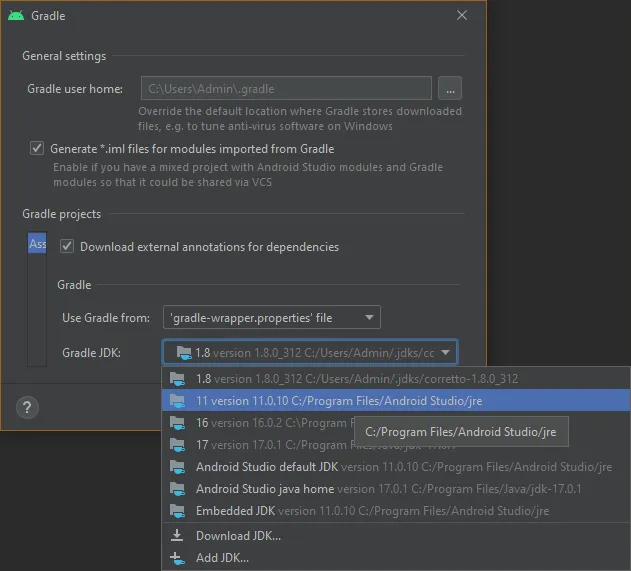Viewport: 631px width, 571px height.
Task: Toggle Generate *.iml files checkbox
Action: point(37,148)
